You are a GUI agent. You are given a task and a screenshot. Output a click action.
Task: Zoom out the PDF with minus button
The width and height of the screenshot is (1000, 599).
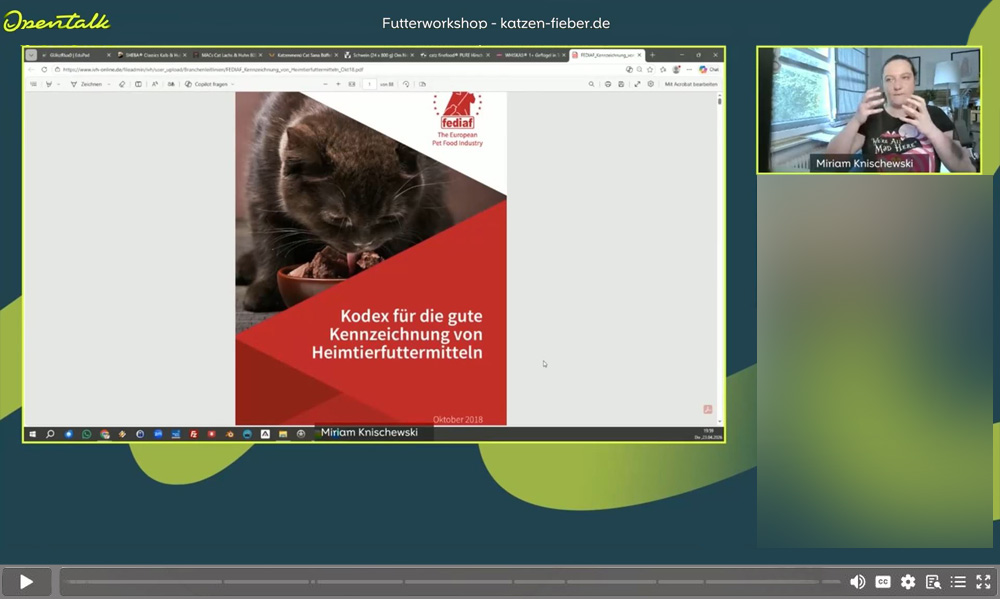[325, 84]
